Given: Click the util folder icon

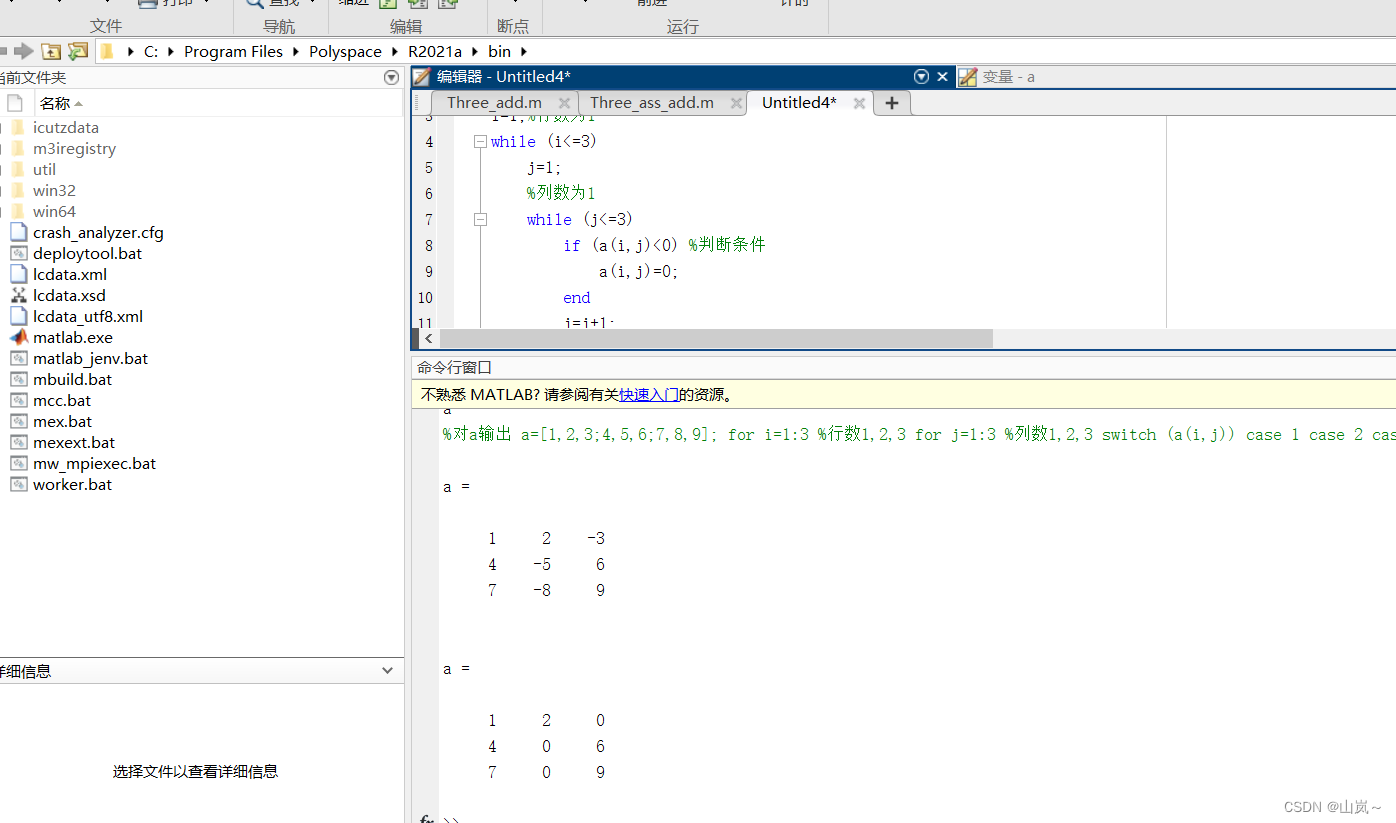Looking at the screenshot, I should pos(17,169).
